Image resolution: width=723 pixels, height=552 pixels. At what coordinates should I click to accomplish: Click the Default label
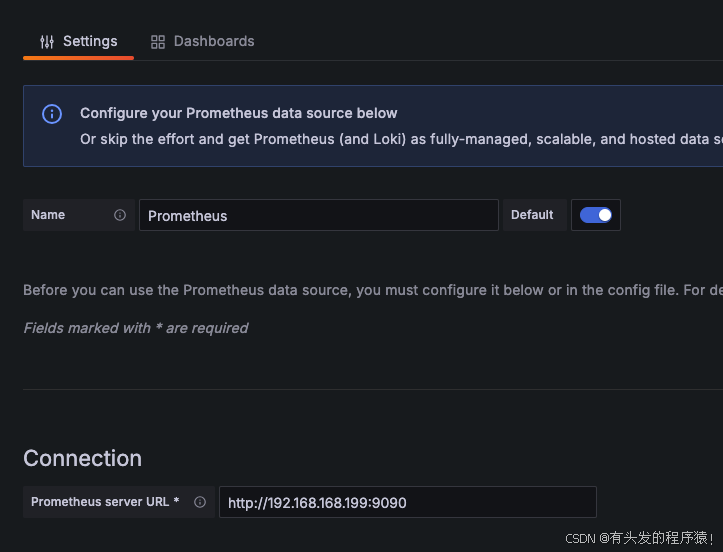point(532,215)
